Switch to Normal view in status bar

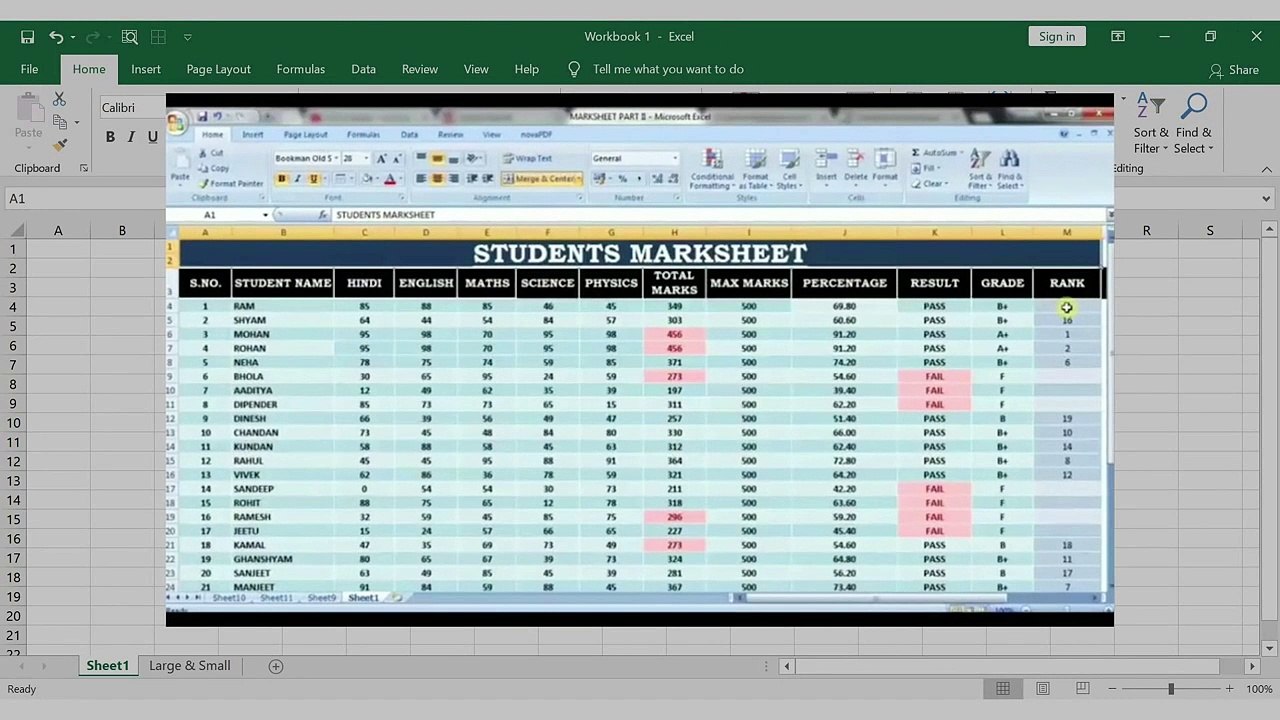coord(1003,689)
